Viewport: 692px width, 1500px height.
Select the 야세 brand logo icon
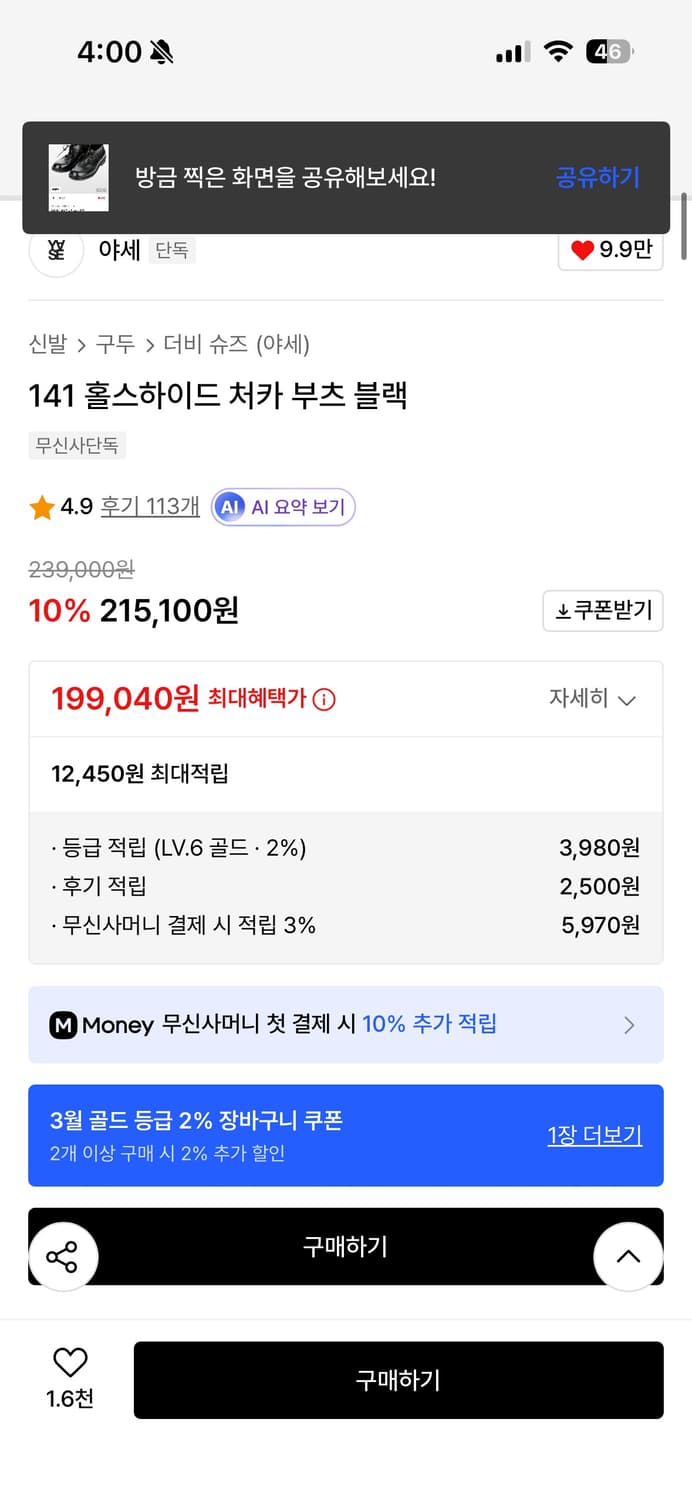55,251
